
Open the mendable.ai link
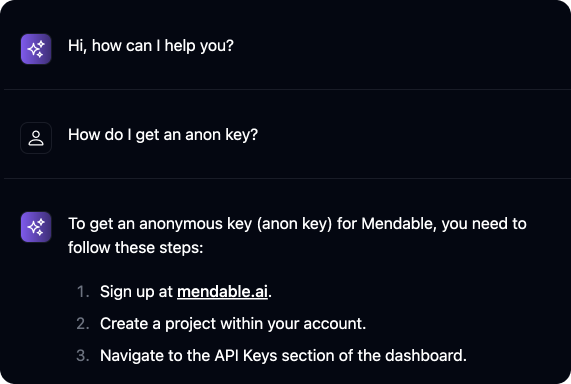(223, 292)
